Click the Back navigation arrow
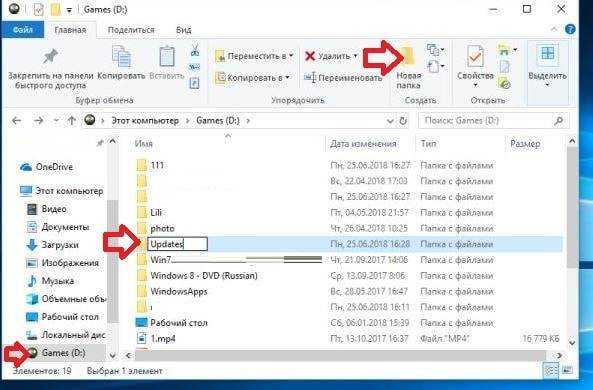 [16, 121]
